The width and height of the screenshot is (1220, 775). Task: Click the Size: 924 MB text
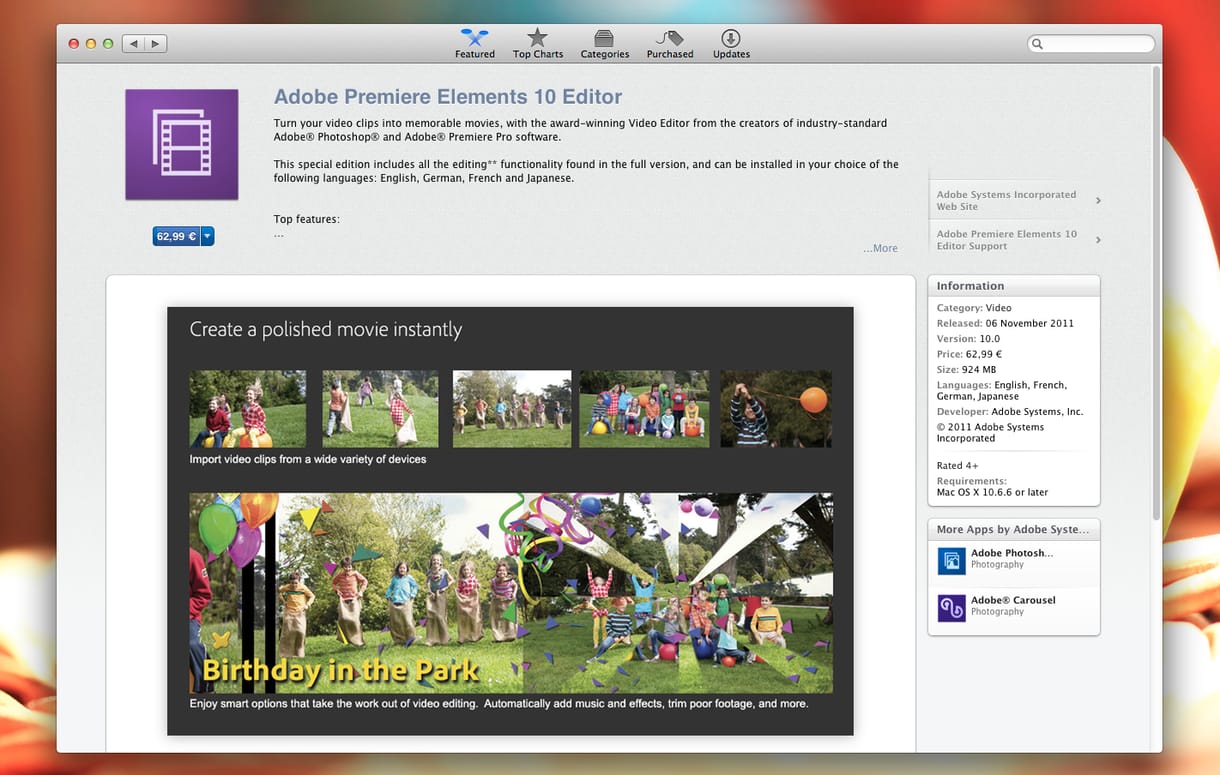point(966,369)
